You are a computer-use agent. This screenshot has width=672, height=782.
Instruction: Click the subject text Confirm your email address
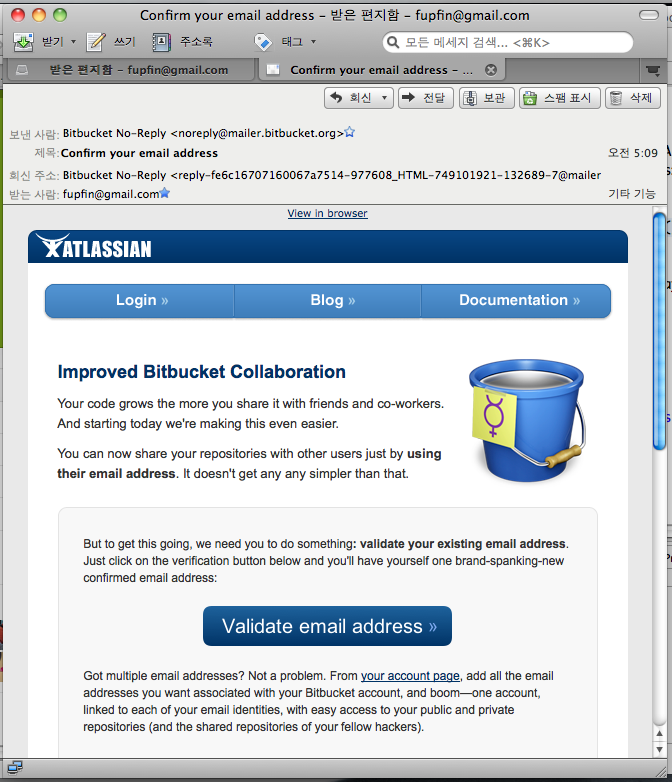[x=139, y=153]
